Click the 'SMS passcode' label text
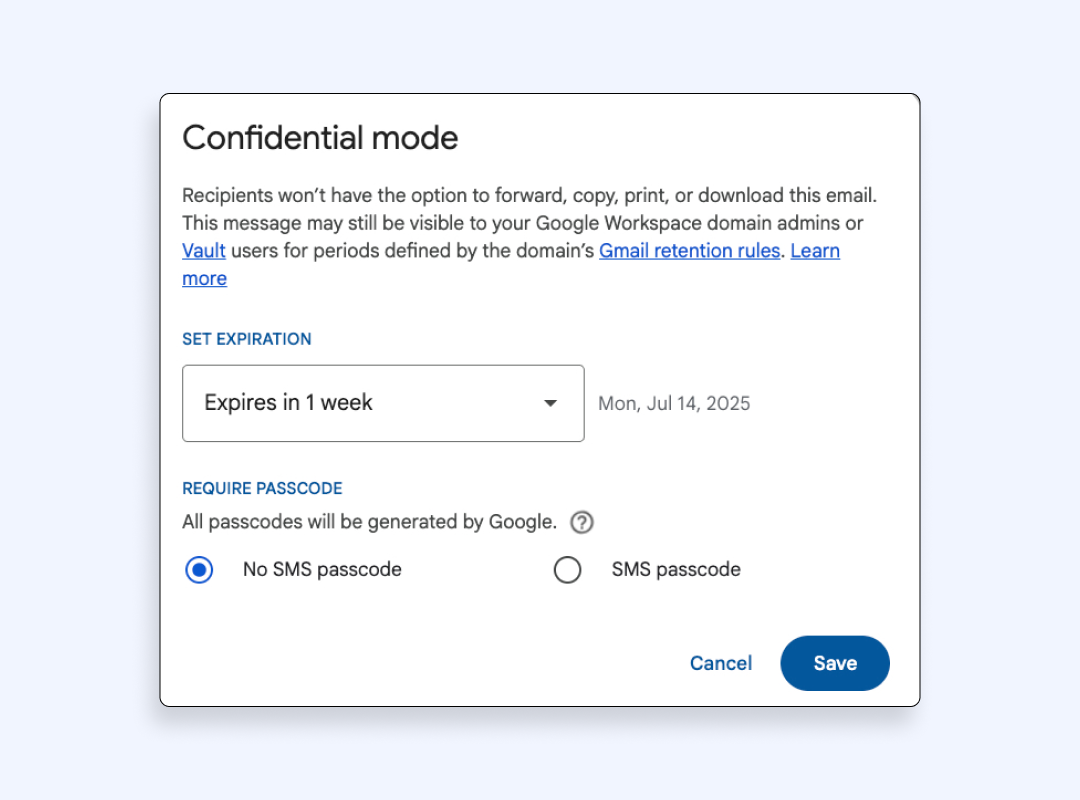Viewport: 1080px width, 800px height. (x=676, y=570)
